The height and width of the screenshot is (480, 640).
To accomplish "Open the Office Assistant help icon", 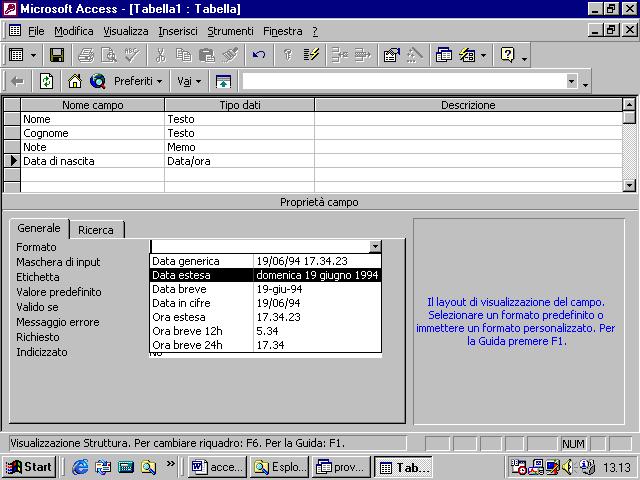I will pos(507,55).
